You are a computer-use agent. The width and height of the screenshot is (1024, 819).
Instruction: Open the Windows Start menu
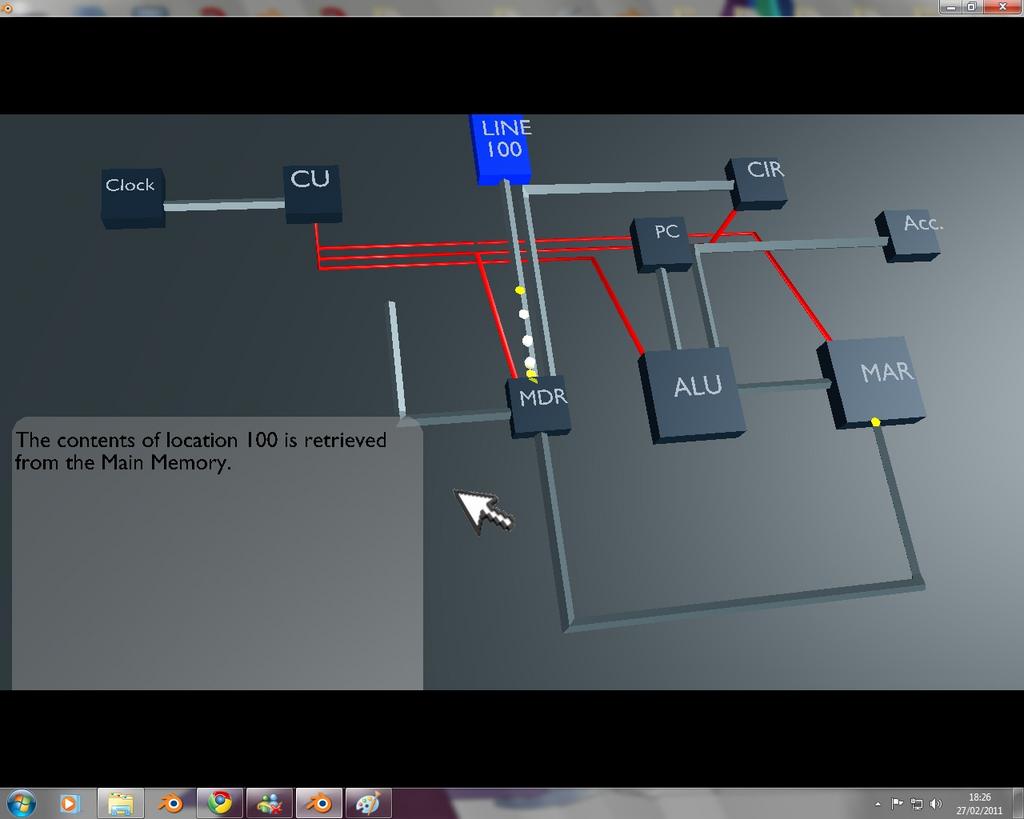pos(20,803)
